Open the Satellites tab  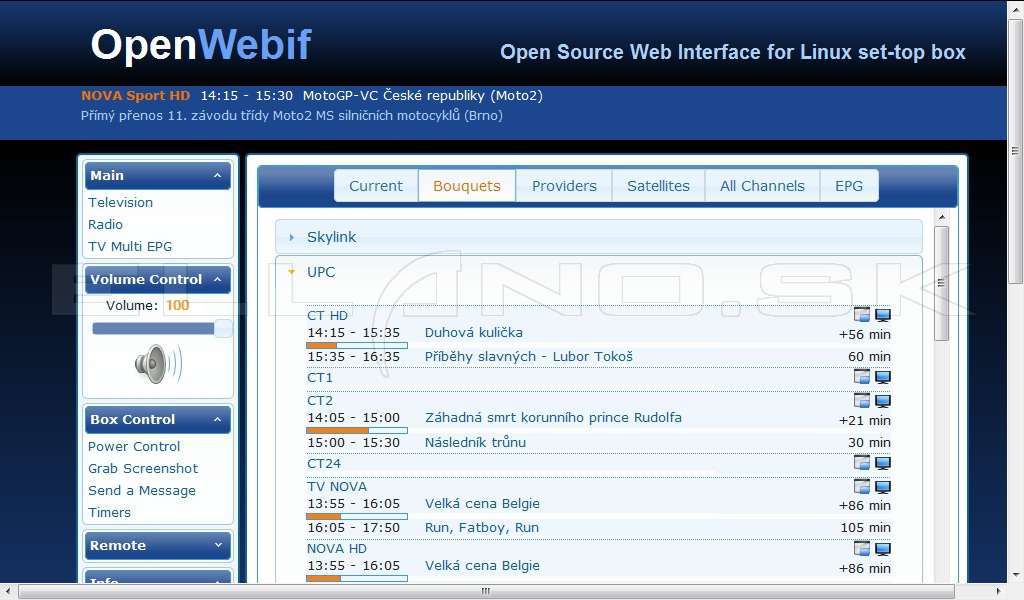point(658,186)
